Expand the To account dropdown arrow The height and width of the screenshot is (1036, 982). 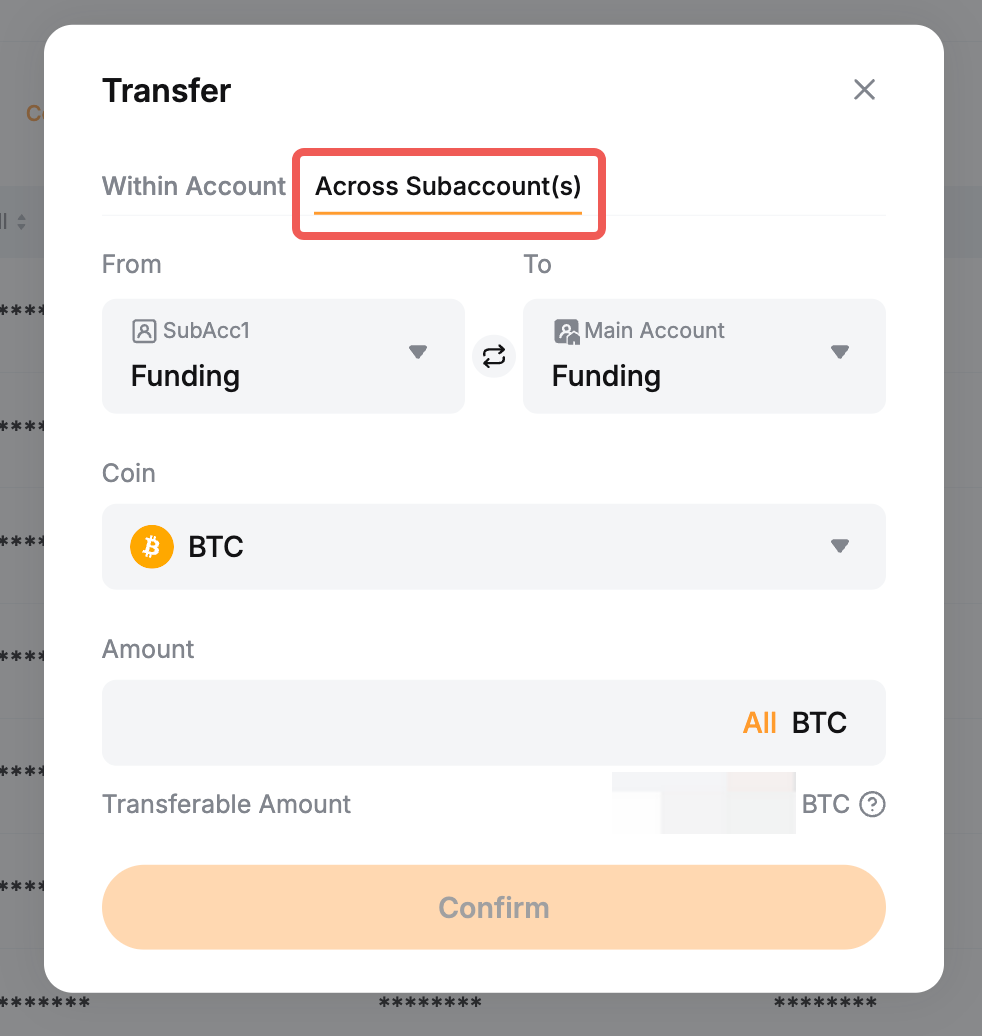pos(840,352)
